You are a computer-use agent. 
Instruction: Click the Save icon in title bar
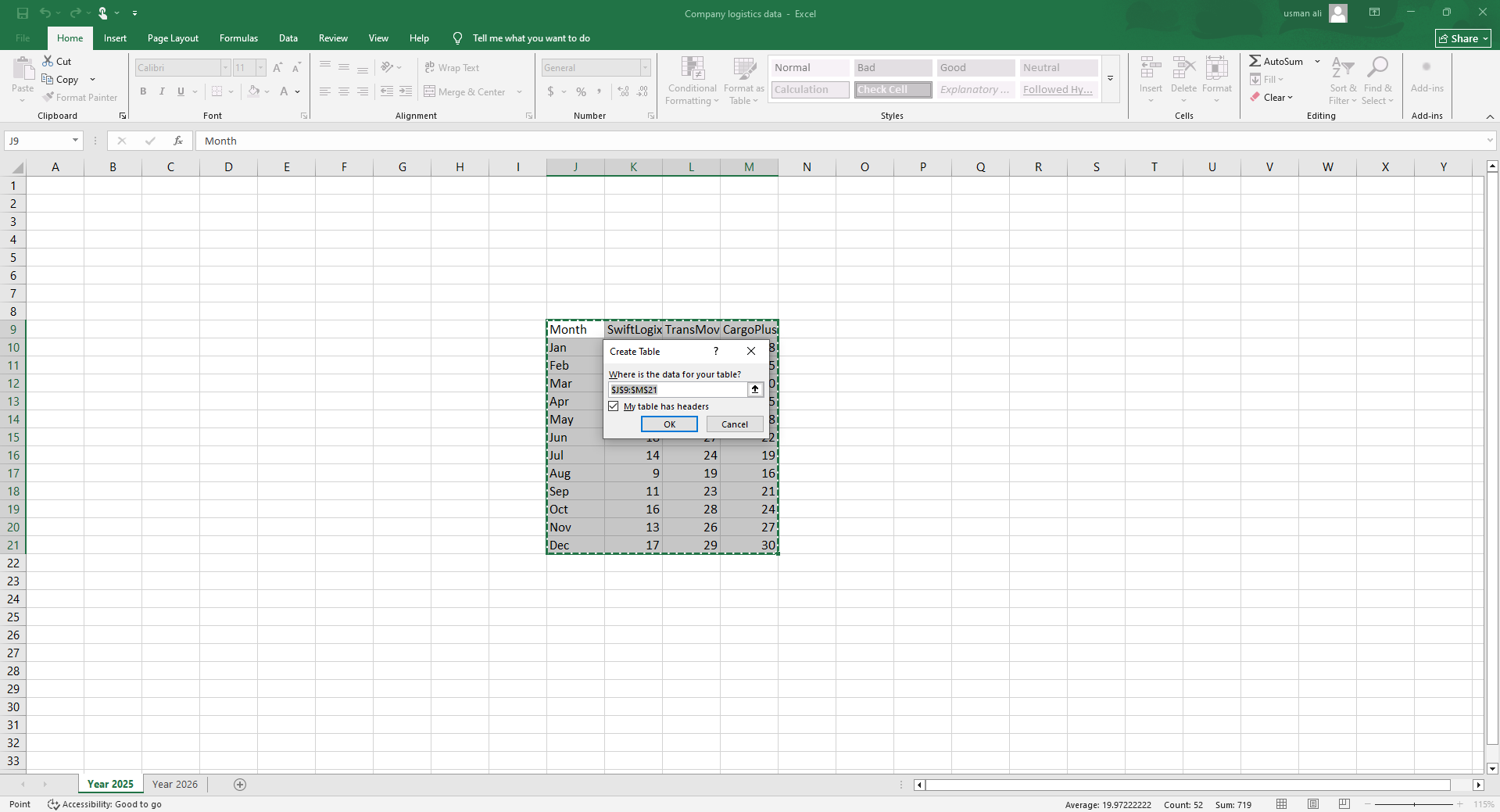(22, 13)
